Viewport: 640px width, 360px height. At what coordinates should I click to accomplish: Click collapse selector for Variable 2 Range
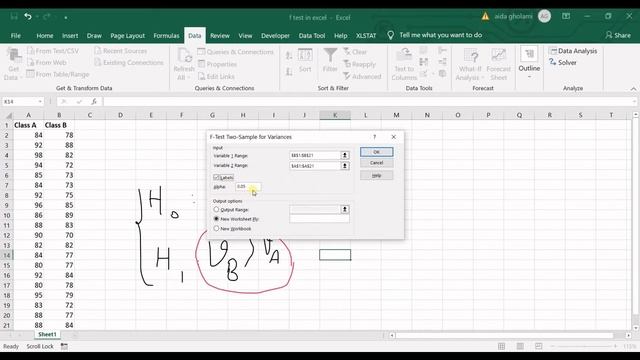click(x=345, y=166)
